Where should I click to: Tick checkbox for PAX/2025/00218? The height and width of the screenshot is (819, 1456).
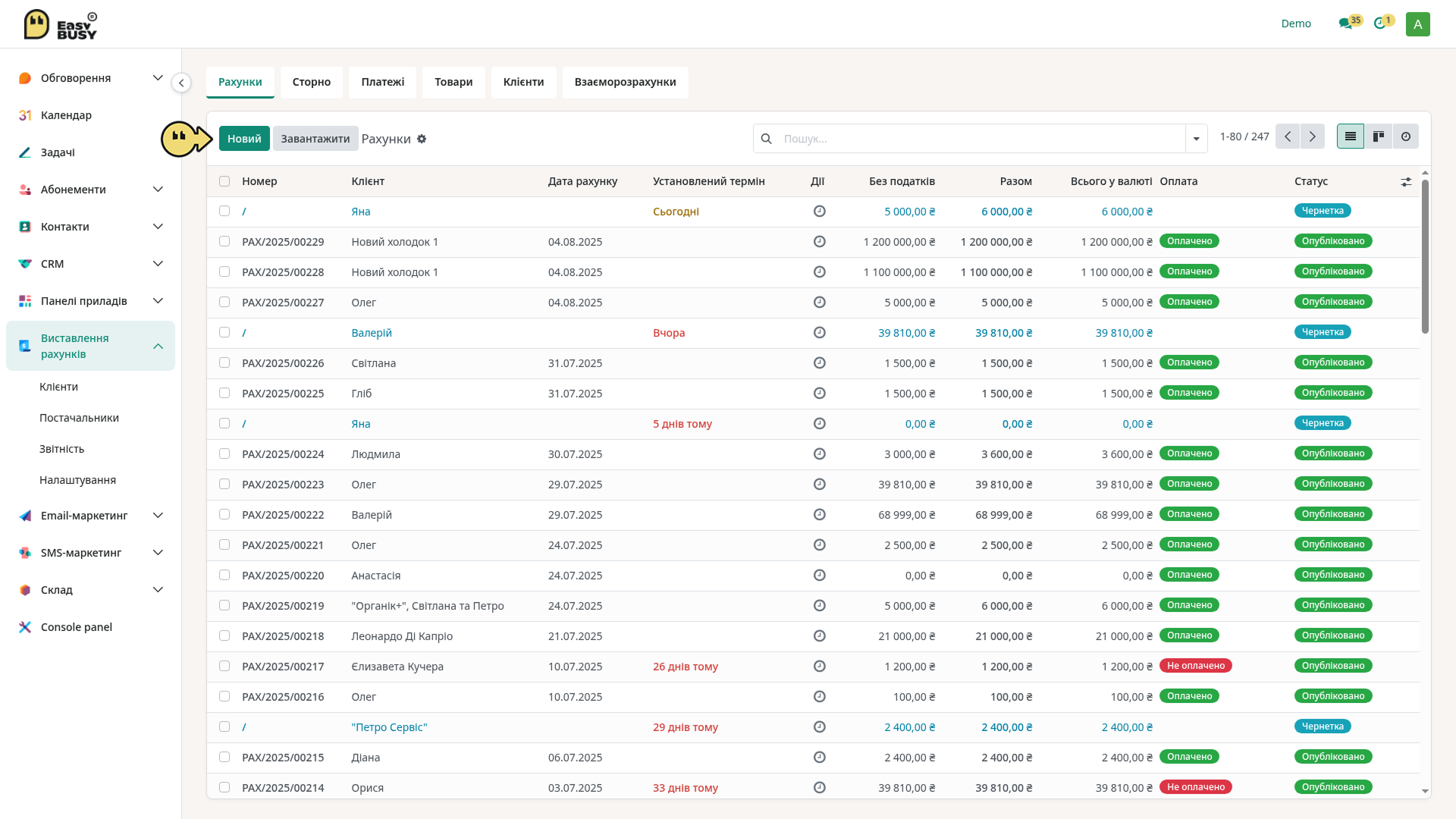224,635
